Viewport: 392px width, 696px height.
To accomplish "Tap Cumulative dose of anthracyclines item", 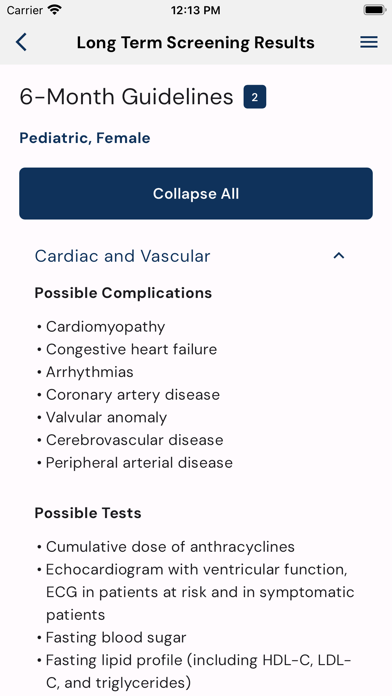I will click(170, 547).
